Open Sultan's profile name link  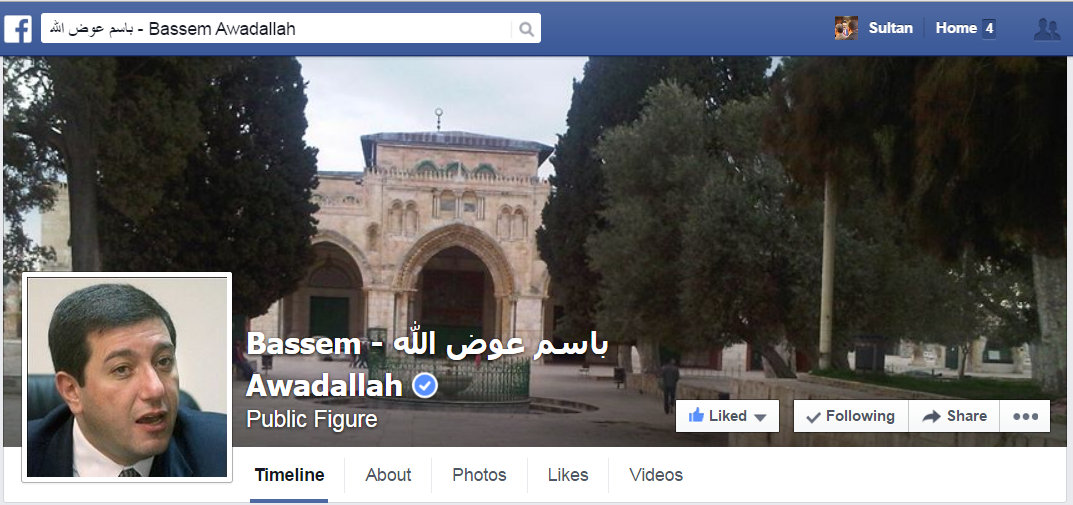click(x=890, y=28)
